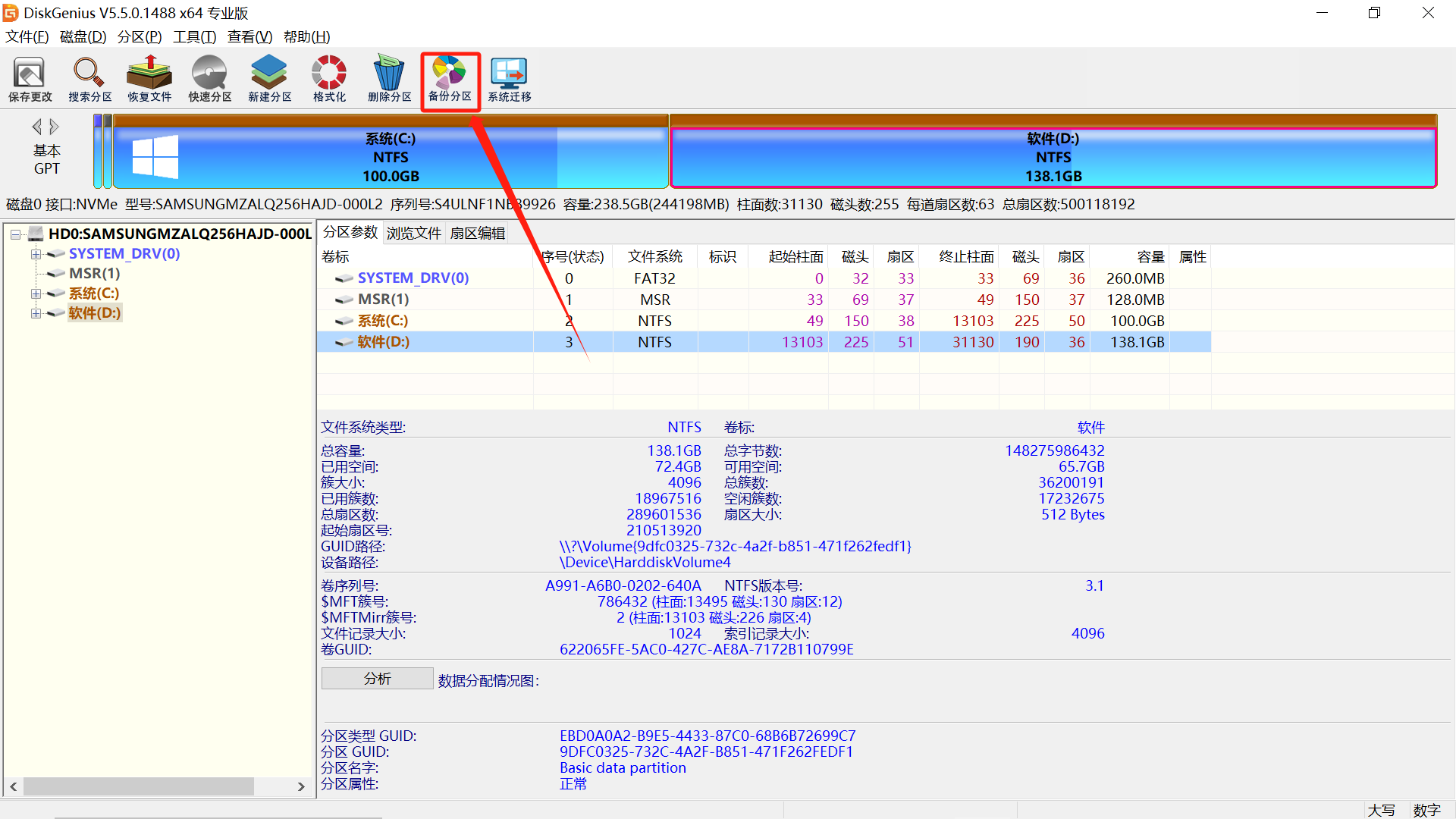Screen dimensions: 1456x819
Task: Select the 系统(C:) partition bar in disk map
Action: (391, 158)
